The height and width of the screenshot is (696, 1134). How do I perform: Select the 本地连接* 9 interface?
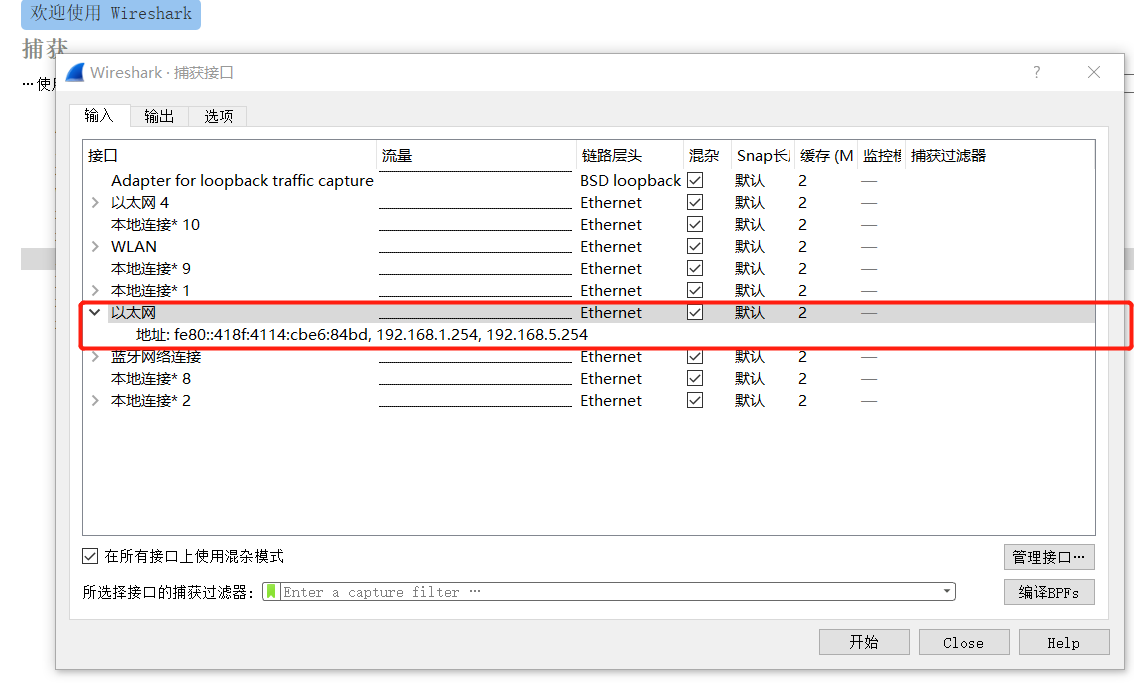[x=150, y=268]
